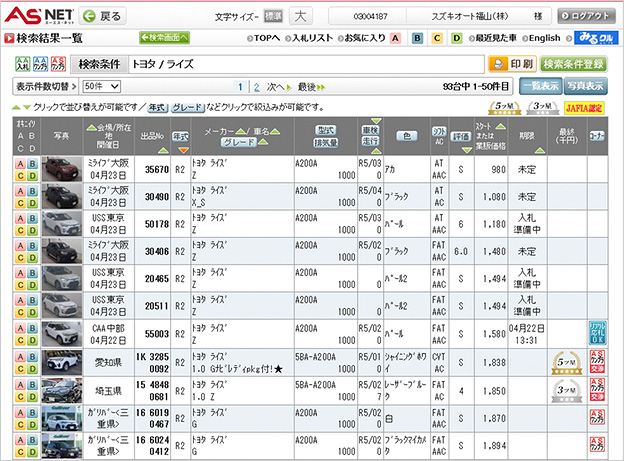Mark lot 30406 as favorite A
The width and height of the screenshot is (624, 461).
coord(20,246)
